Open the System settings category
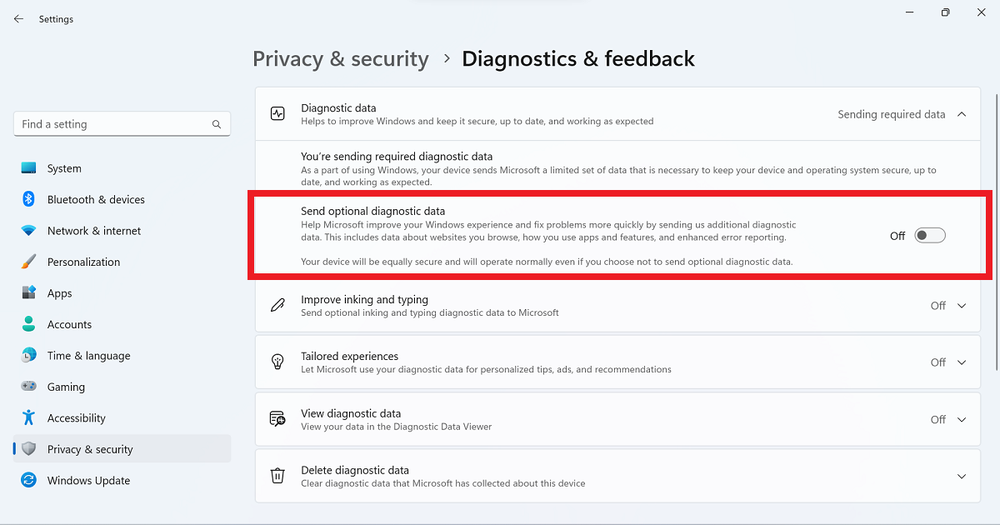 coord(122,168)
